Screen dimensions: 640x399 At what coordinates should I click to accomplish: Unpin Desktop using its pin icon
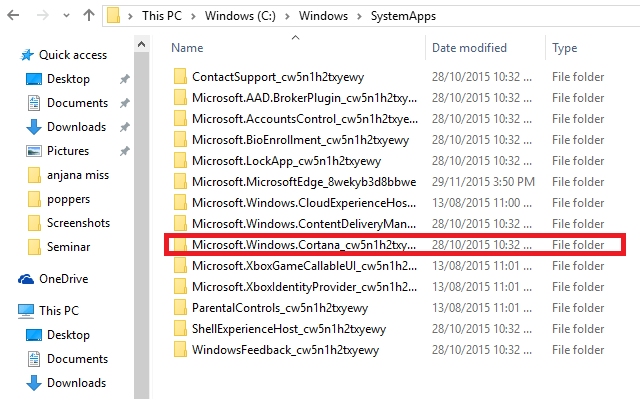(124, 79)
